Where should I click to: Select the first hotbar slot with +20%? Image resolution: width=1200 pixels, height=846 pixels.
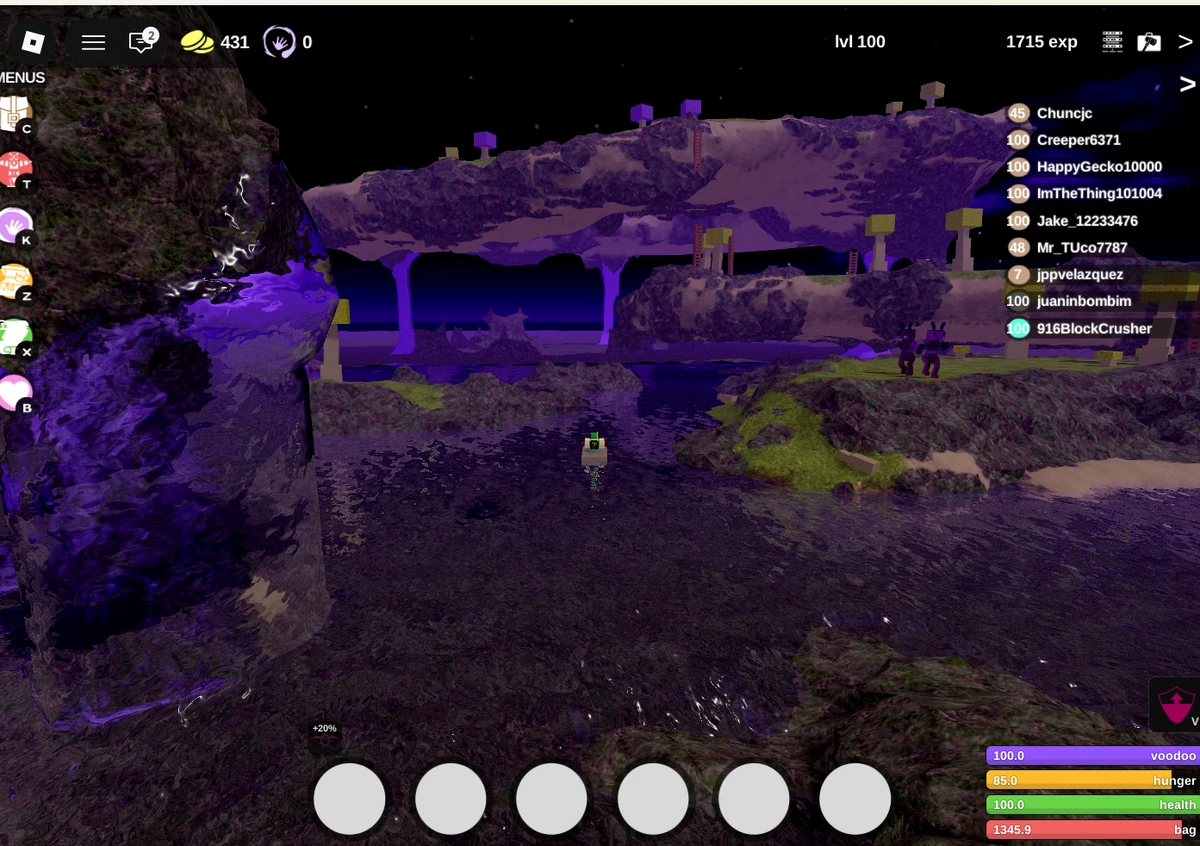click(350, 799)
